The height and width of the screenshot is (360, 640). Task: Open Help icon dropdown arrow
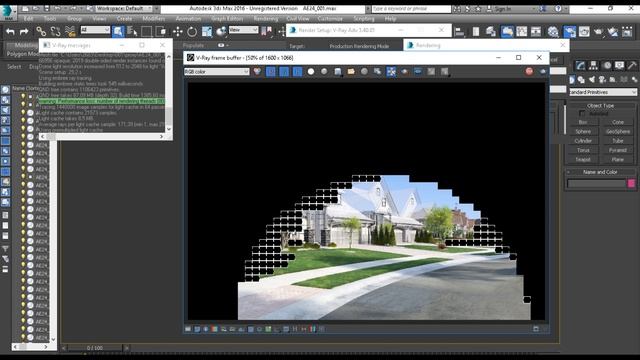point(565,9)
